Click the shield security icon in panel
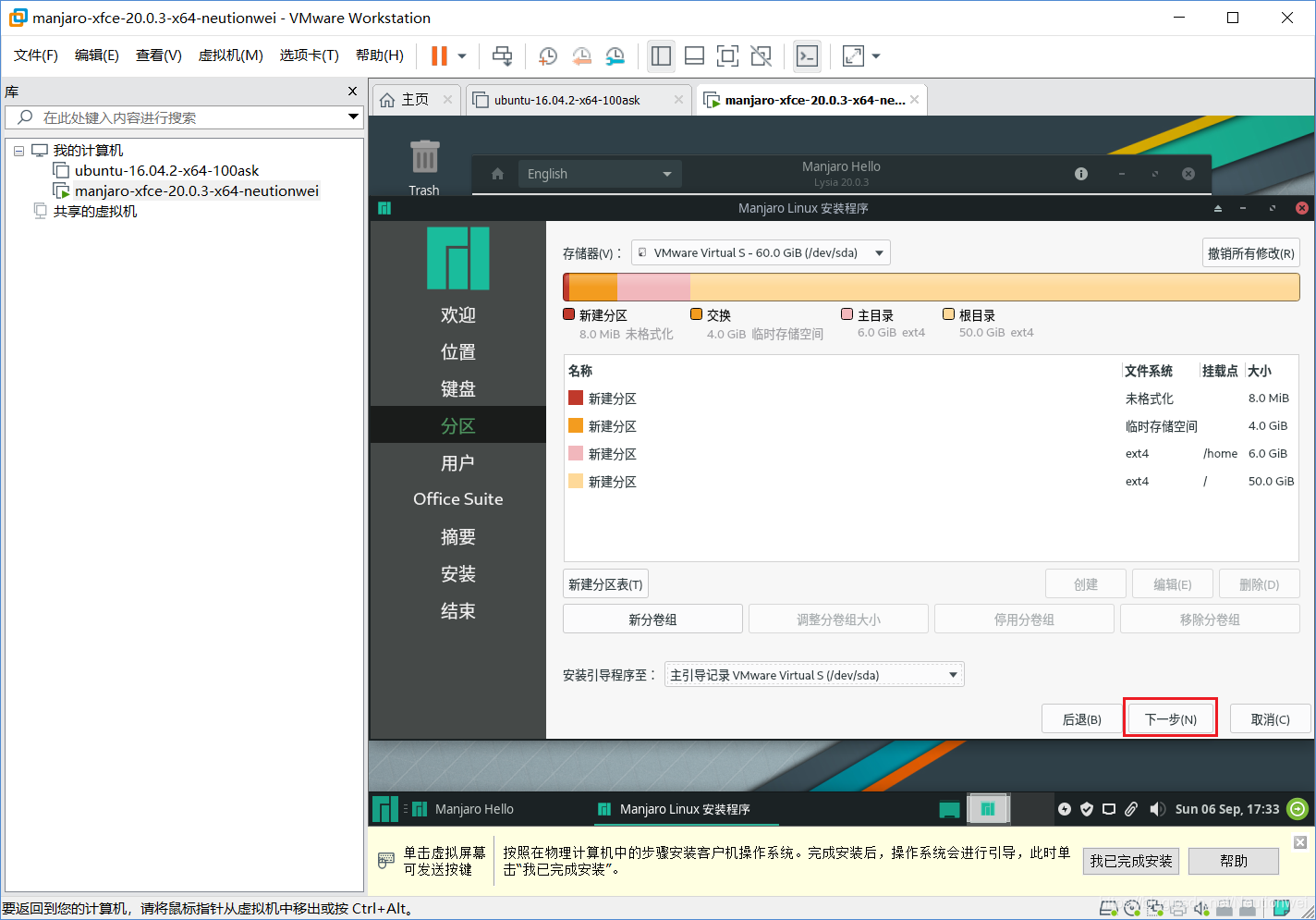1316x920 pixels. [x=1087, y=809]
